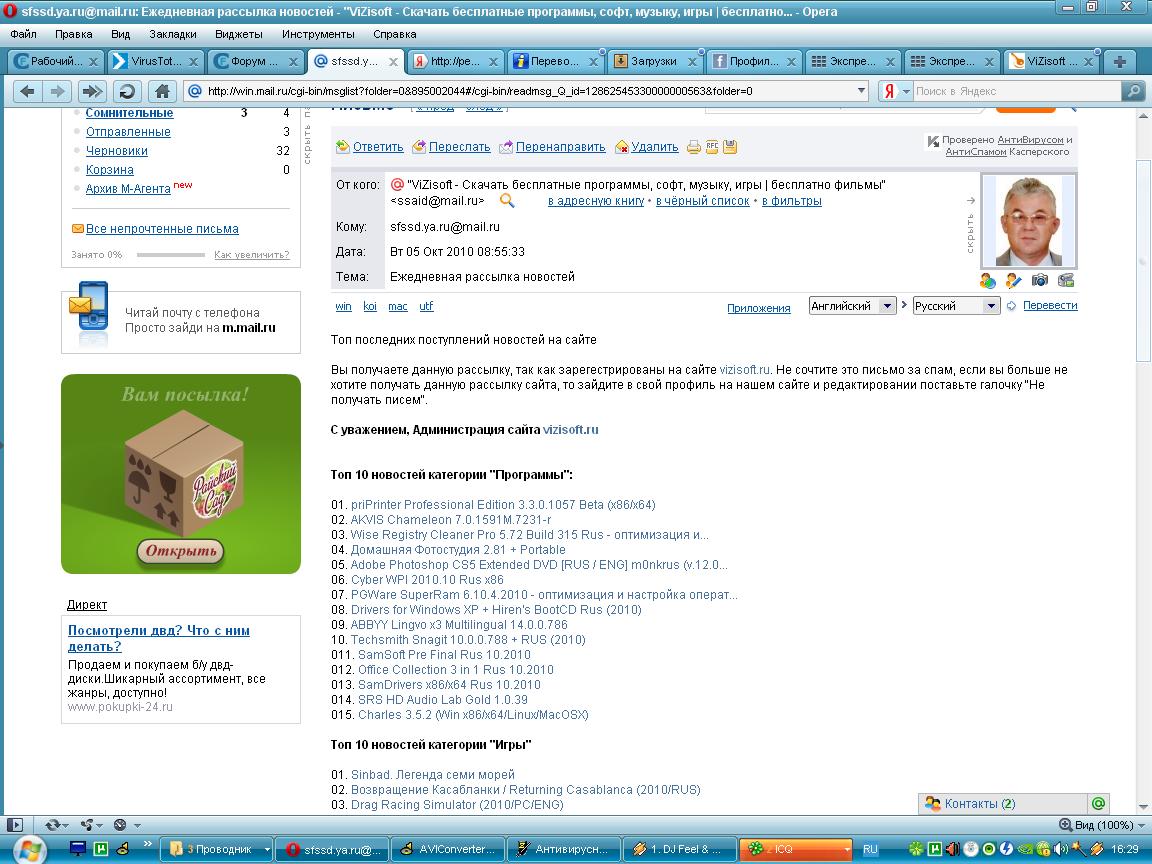This screenshot has height=864, width=1152.
Task: Expand quick-launch overflow chevron in taskbar
Action: [148, 844]
